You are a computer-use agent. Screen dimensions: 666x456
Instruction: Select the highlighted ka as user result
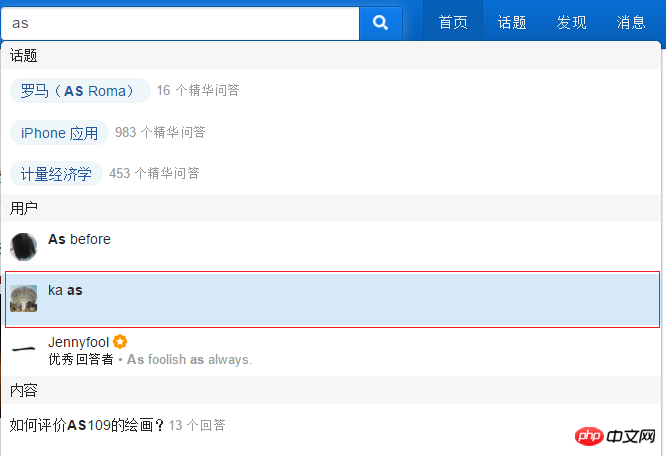click(x=333, y=299)
